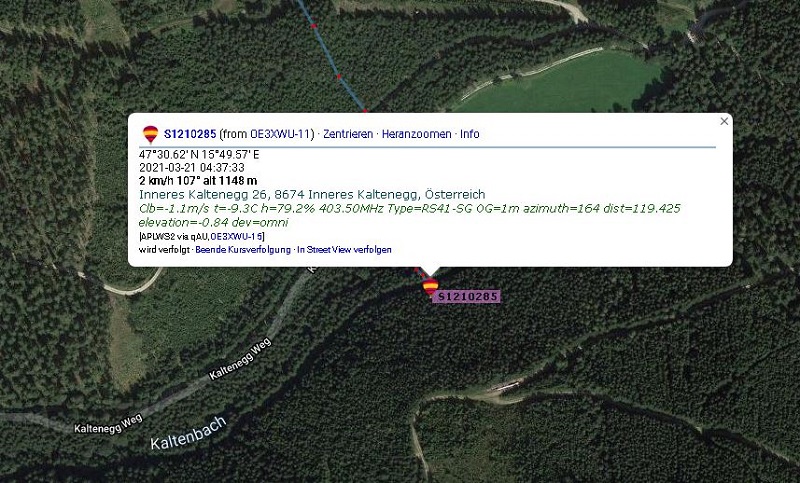Viewport: 800px width, 483px height.
Task: Click the Kaltenbach stream label
Action: [x=188, y=433]
